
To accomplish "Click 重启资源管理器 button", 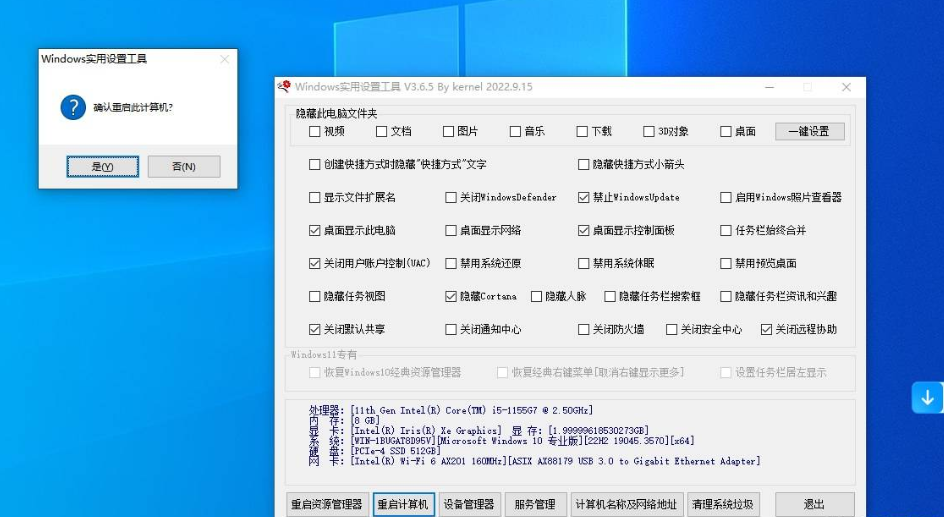I will pos(327,504).
